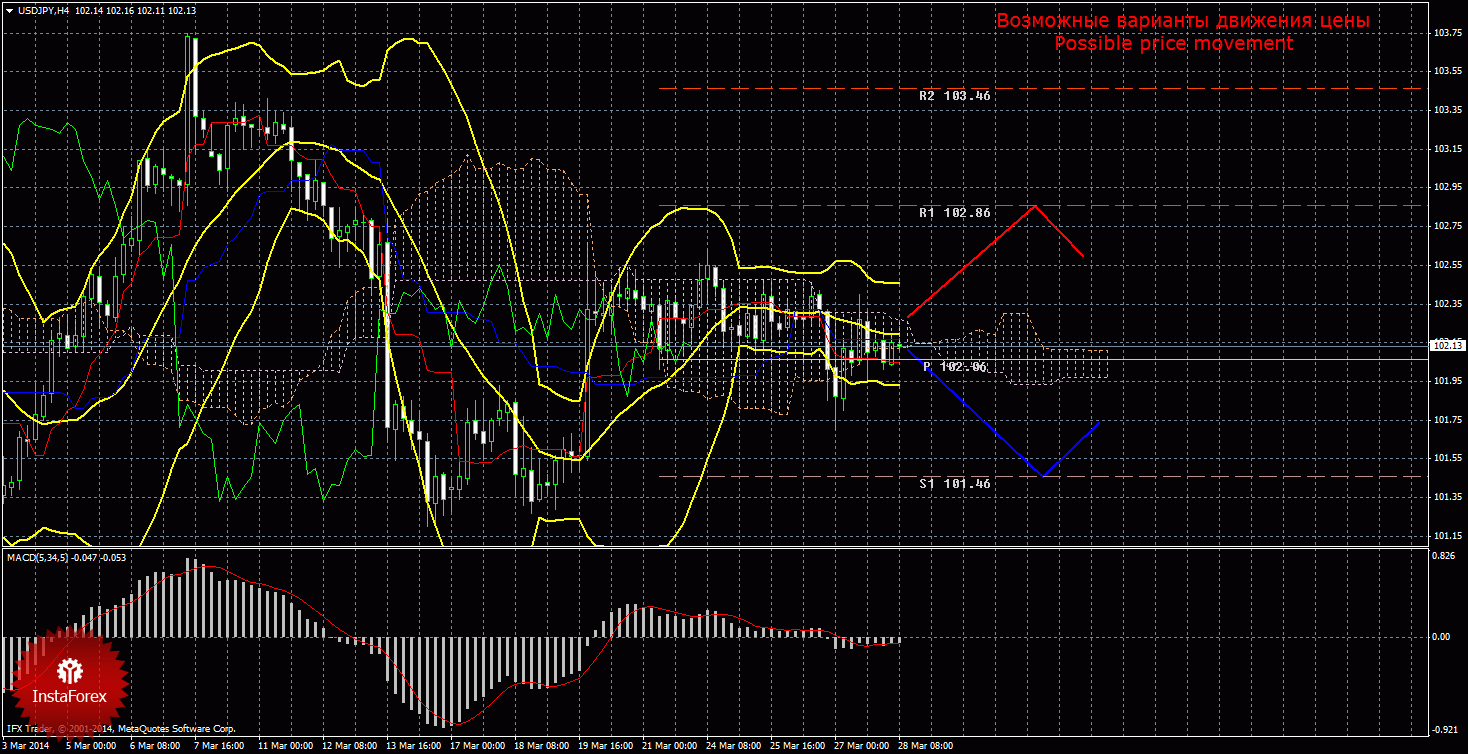Open the chart menu arrow beside USDJPY,H4
Screen dimensions: 1468x754
coord(8,10)
